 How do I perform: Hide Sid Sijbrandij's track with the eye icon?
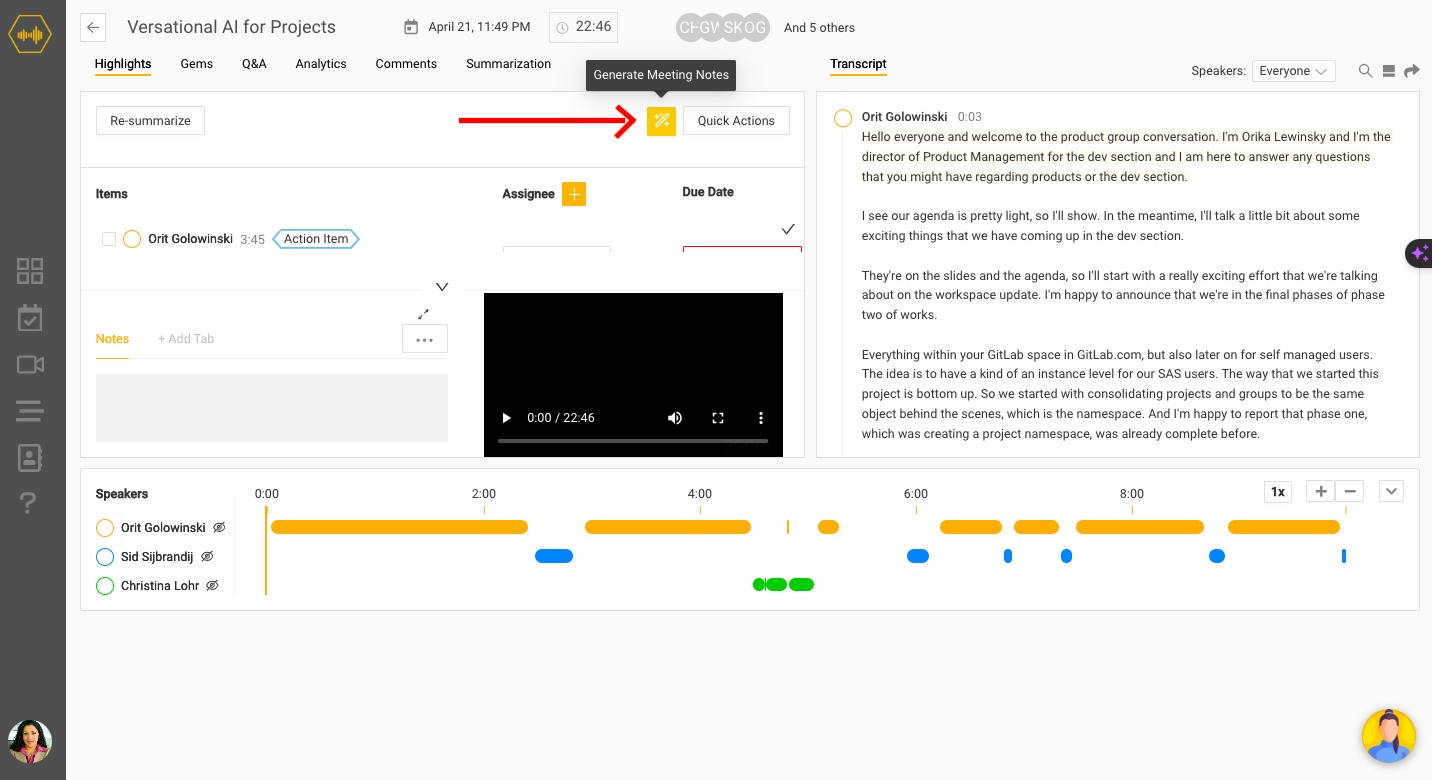pyautogui.click(x=208, y=556)
